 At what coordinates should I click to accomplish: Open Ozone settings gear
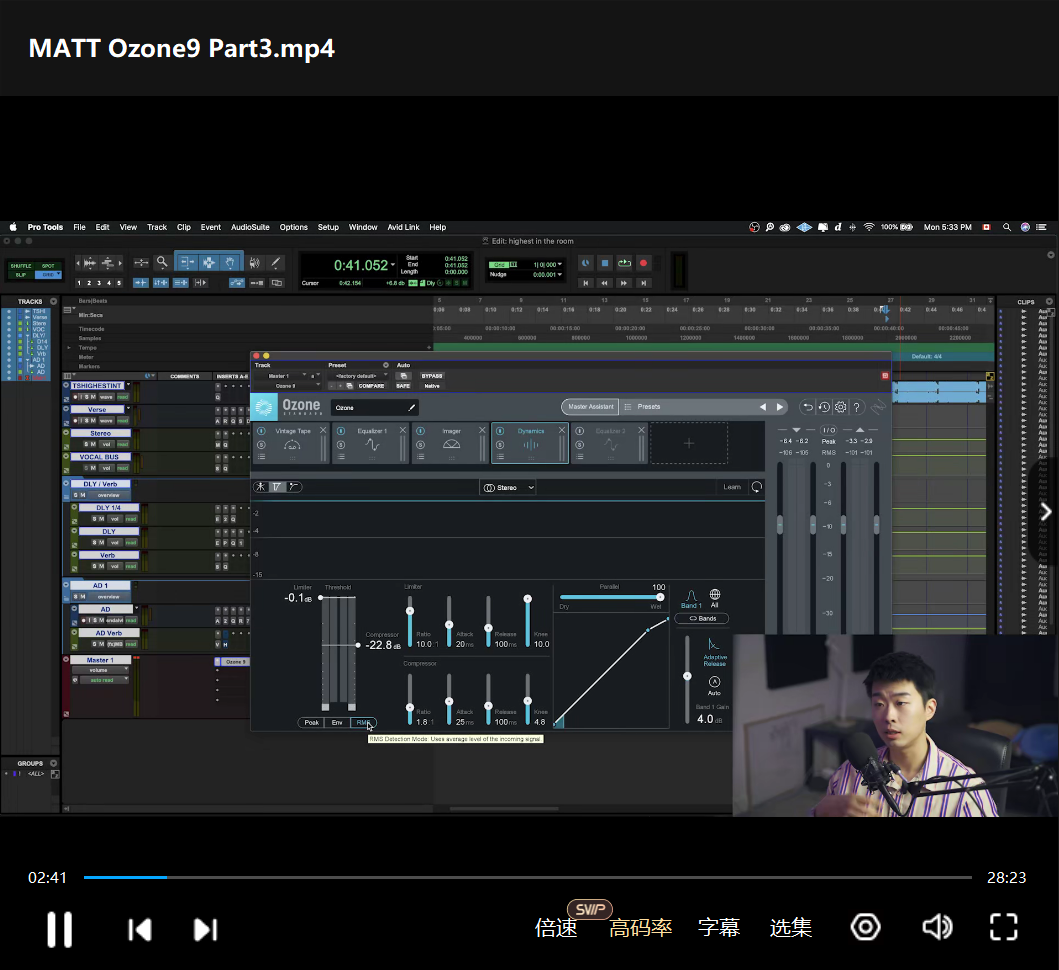point(840,407)
